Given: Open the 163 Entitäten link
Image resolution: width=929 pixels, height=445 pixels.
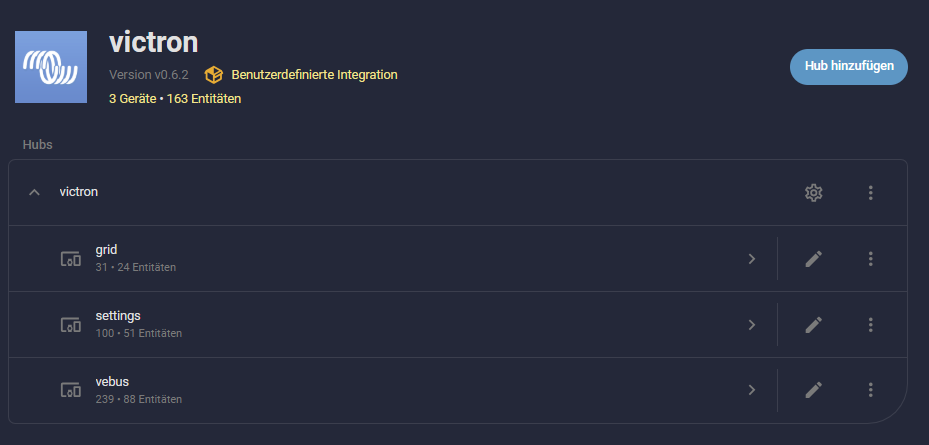Looking at the screenshot, I should [204, 99].
